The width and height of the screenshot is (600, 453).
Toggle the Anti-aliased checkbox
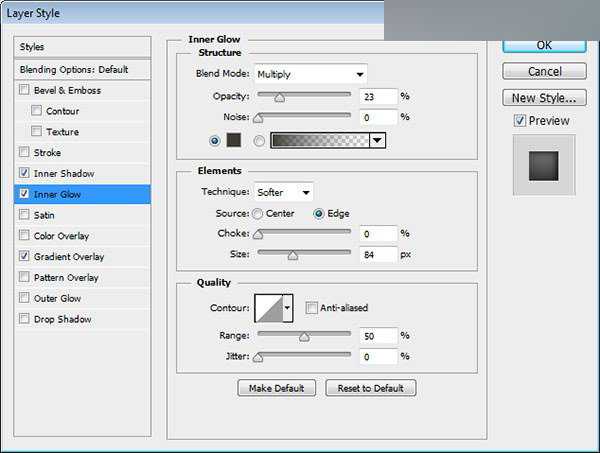[x=312, y=308]
